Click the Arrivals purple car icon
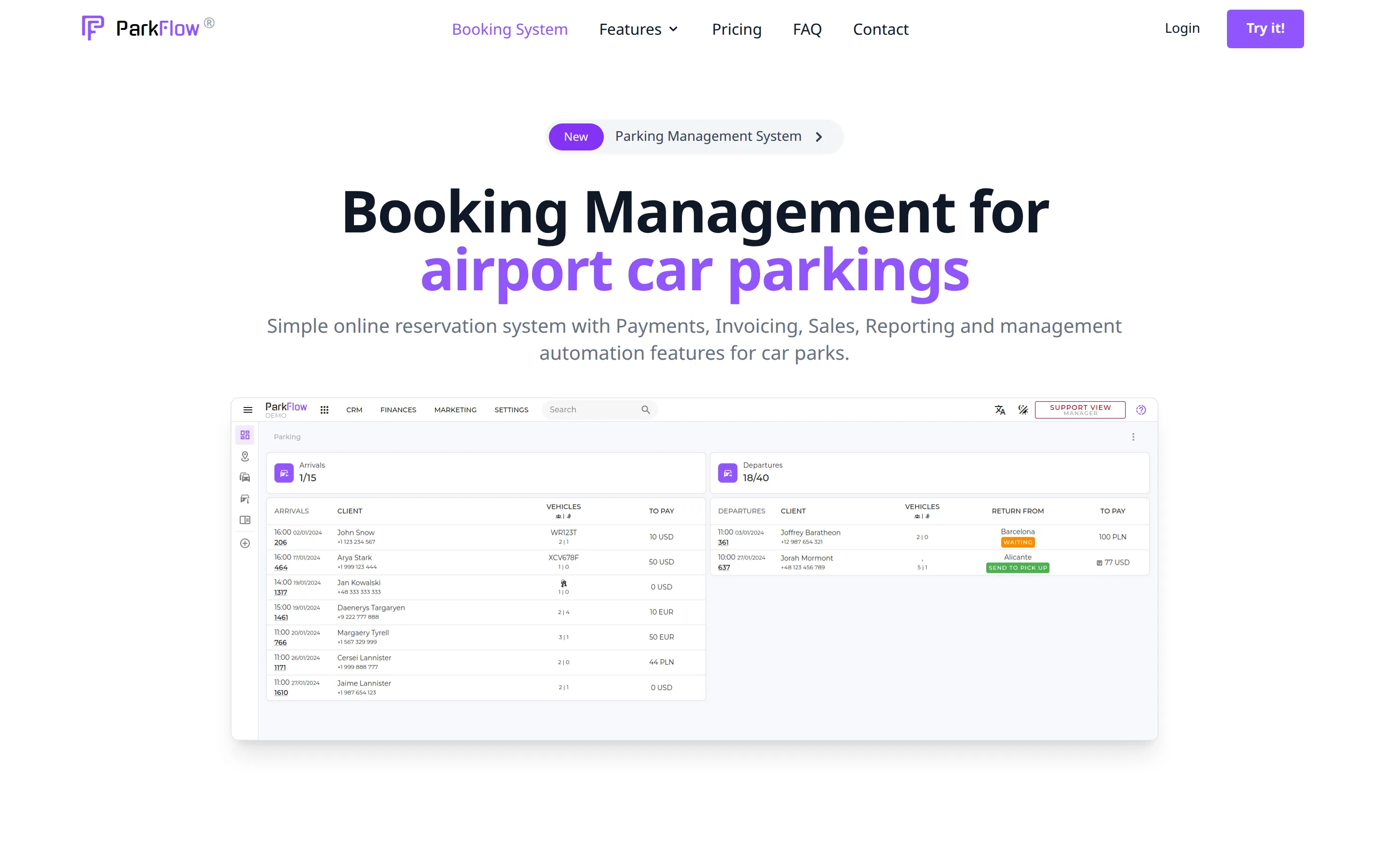Image resolution: width=1389 pixels, height=868 pixels. pyautogui.click(x=284, y=473)
